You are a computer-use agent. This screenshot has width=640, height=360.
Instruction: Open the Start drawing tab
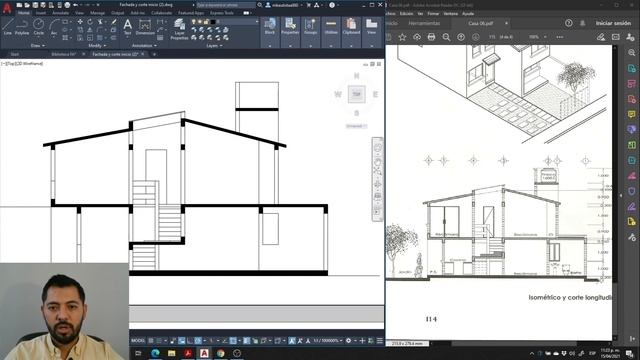click(x=15, y=54)
